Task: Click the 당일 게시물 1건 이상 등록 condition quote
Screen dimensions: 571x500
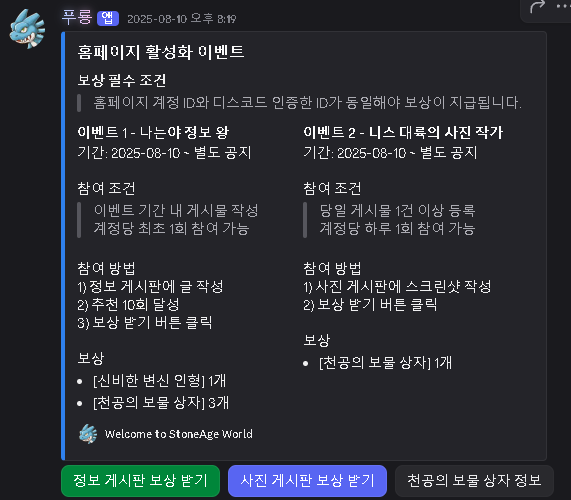Action: click(397, 210)
